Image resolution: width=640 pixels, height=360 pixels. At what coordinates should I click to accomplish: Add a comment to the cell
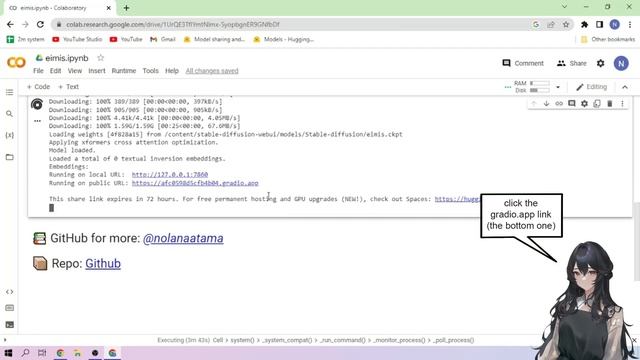[x=571, y=104]
